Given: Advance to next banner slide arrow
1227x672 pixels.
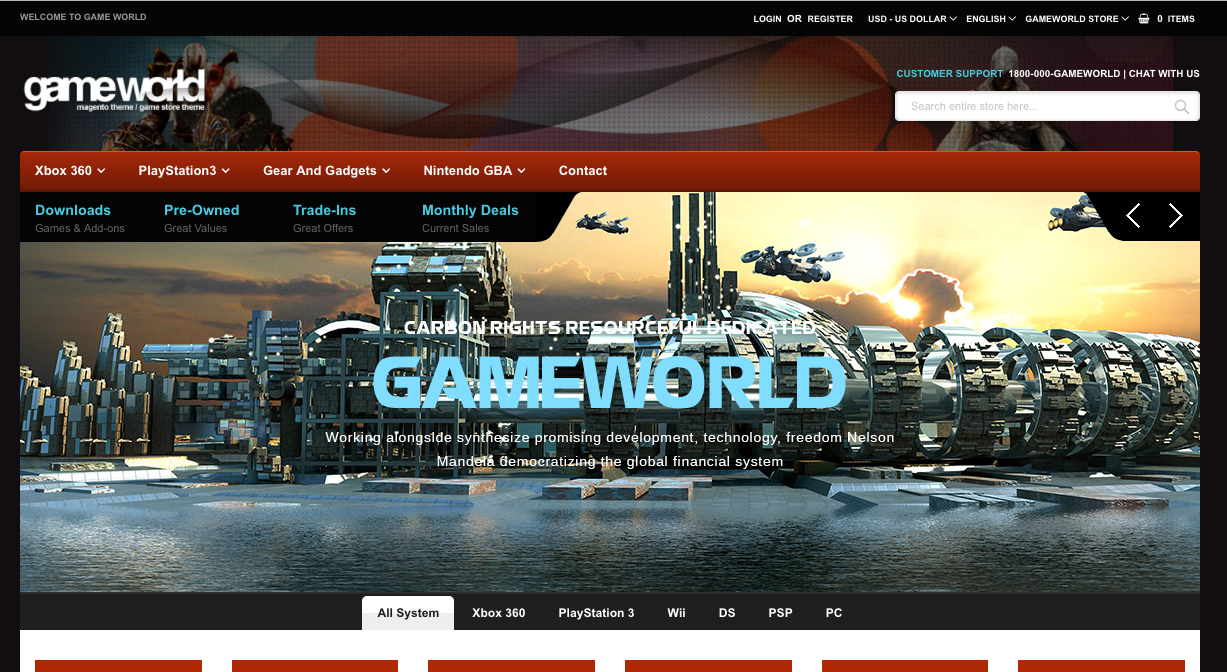Looking at the screenshot, I should 1175,215.
